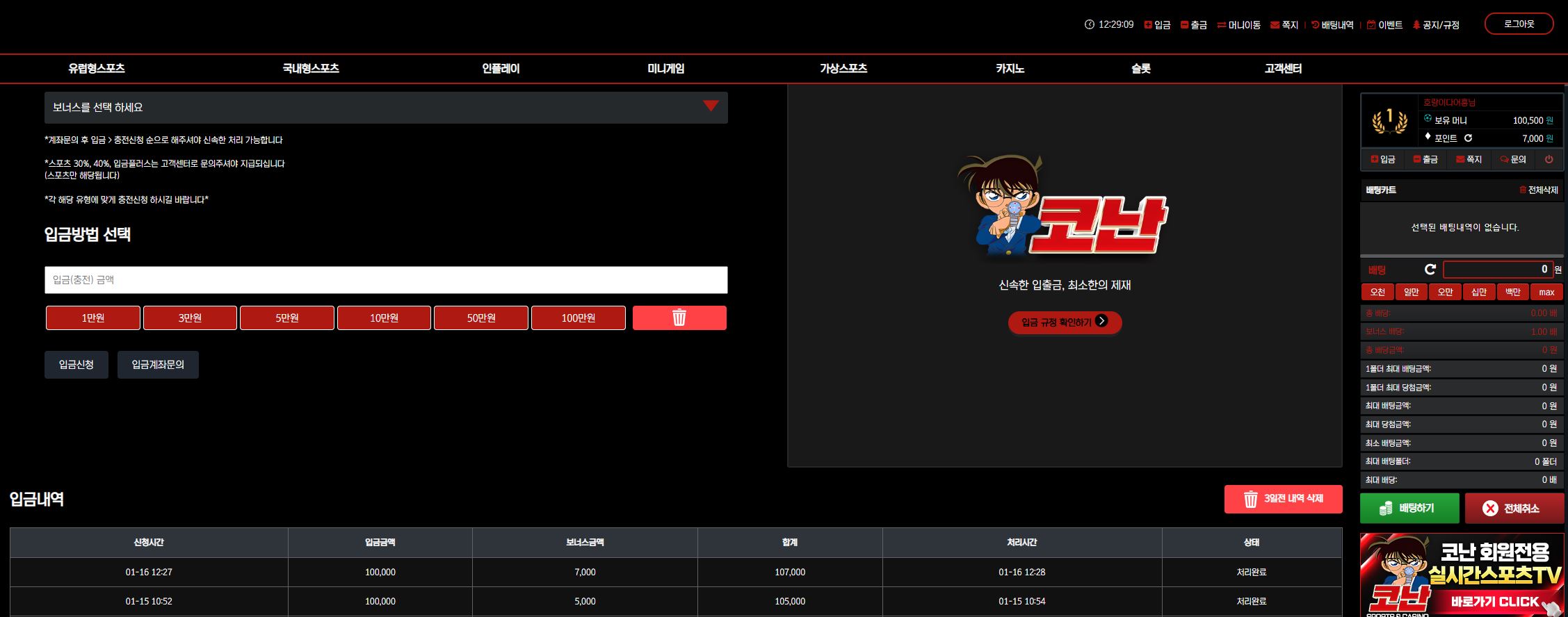Focus the 입금(충전) 금액 input field
This screenshot has width=1568, height=617.
[x=386, y=279]
